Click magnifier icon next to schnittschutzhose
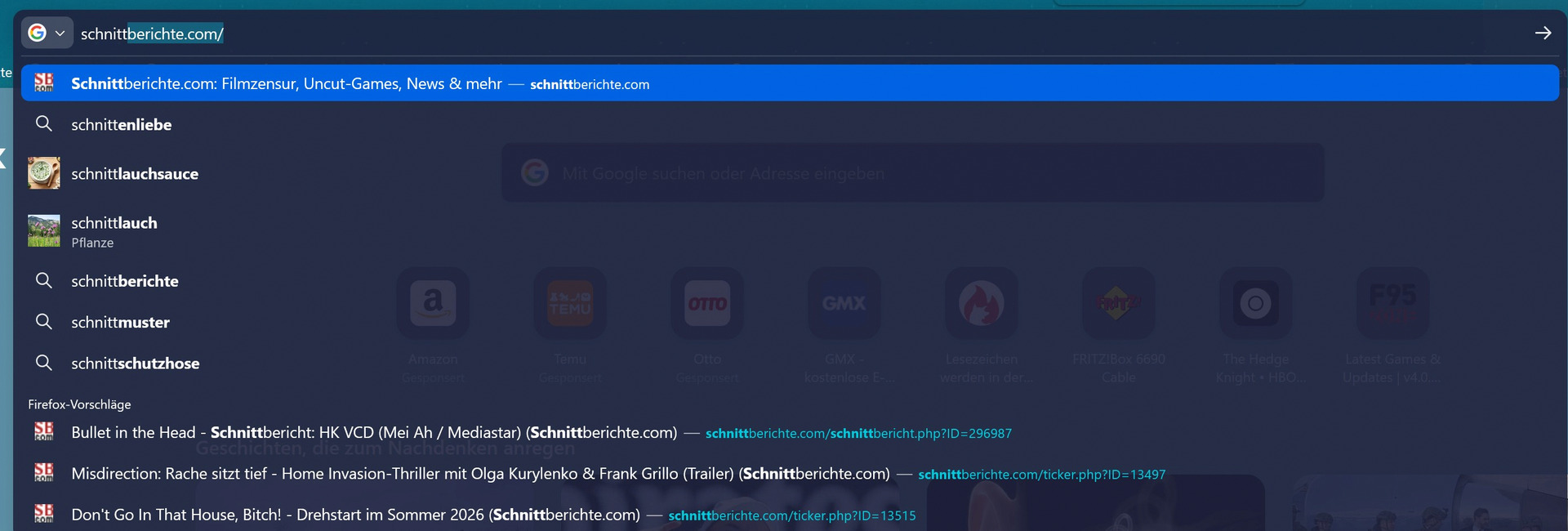The image size is (1568, 531). pos(44,363)
